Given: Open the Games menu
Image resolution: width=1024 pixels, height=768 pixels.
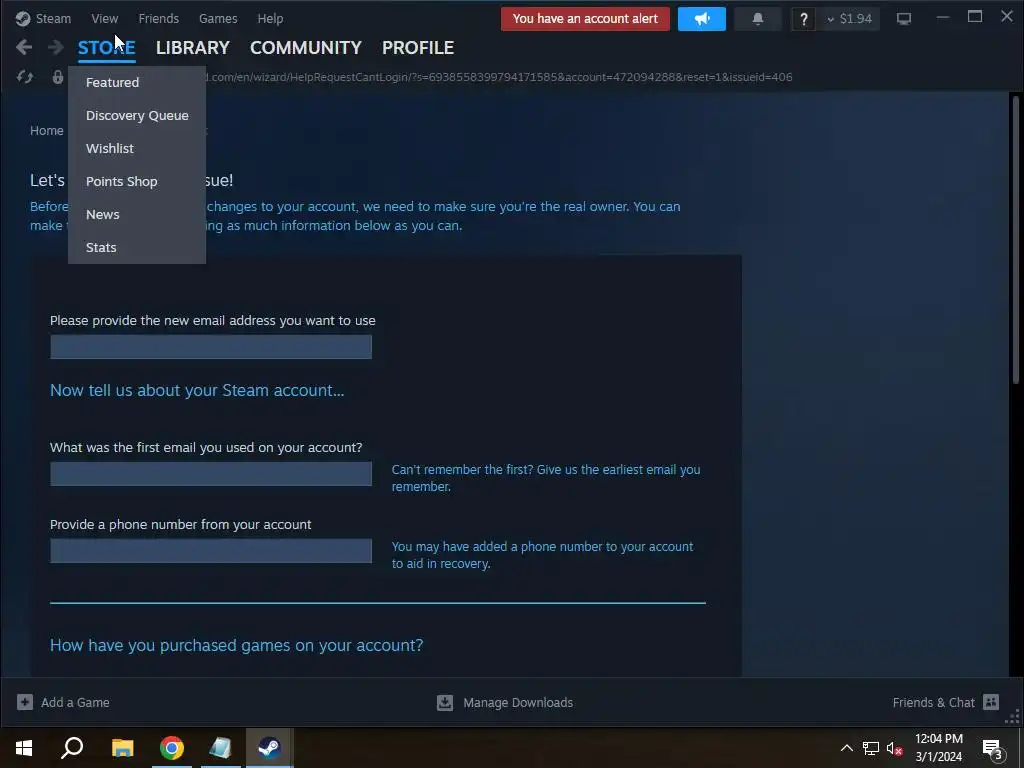Looking at the screenshot, I should pyautogui.click(x=218, y=18).
